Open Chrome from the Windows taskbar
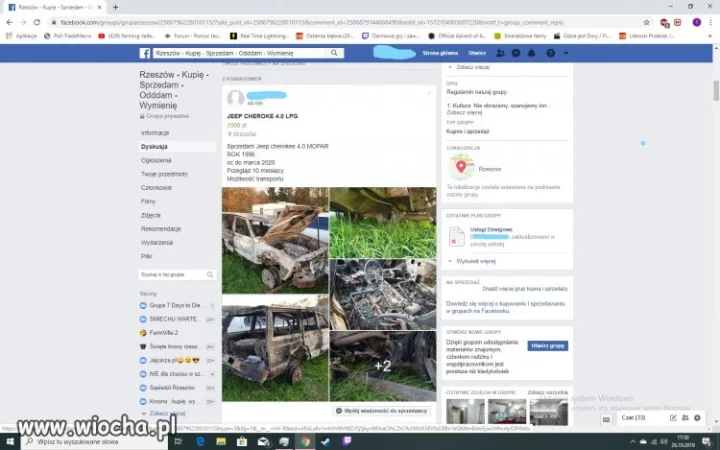This screenshot has height=450, width=720. coord(305,442)
